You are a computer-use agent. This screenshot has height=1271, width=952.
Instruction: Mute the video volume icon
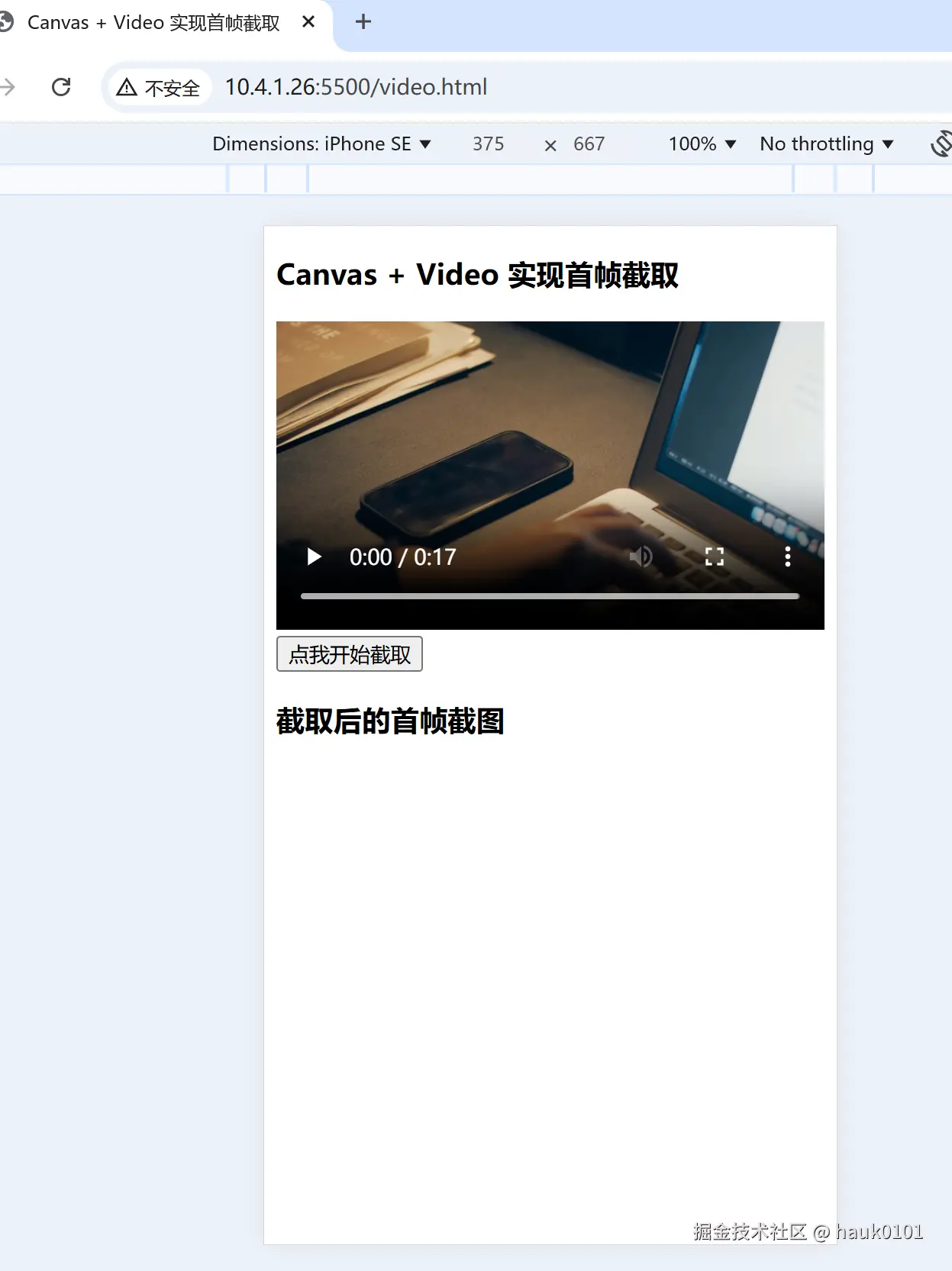pyautogui.click(x=641, y=557)
